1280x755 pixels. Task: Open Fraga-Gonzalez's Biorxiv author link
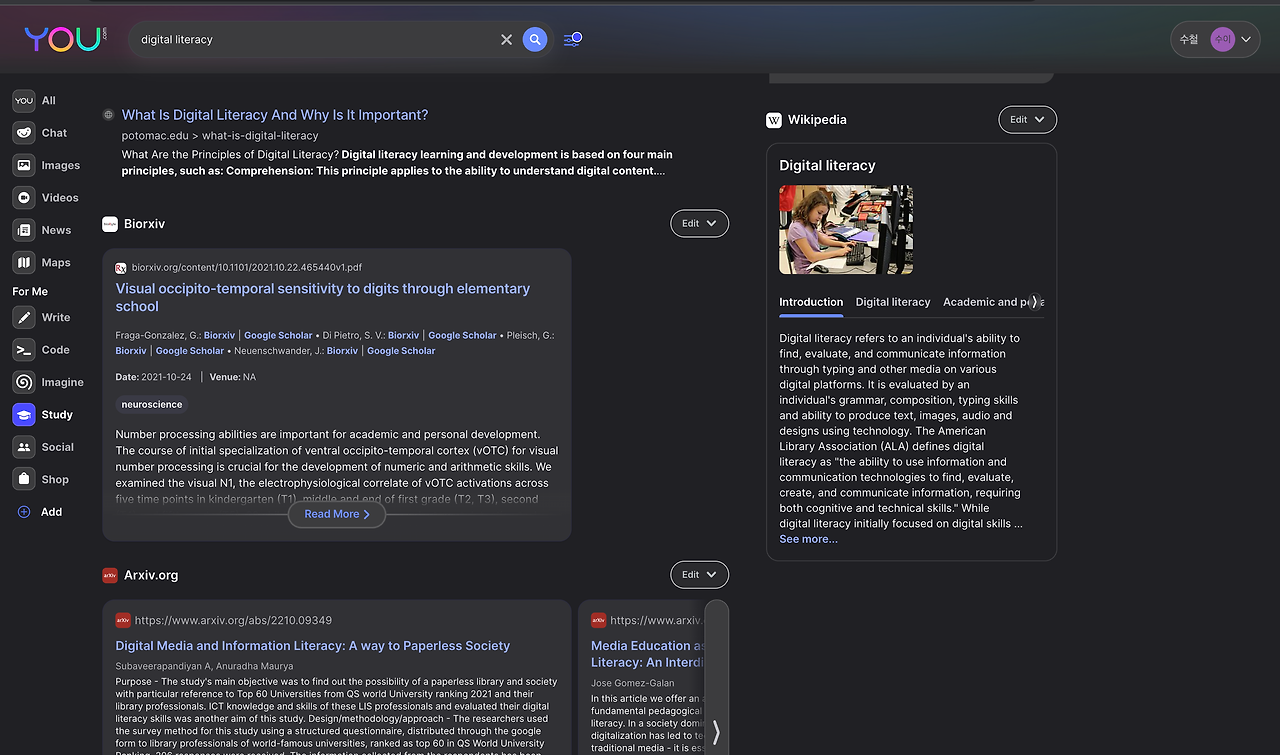tap(219, 336)
